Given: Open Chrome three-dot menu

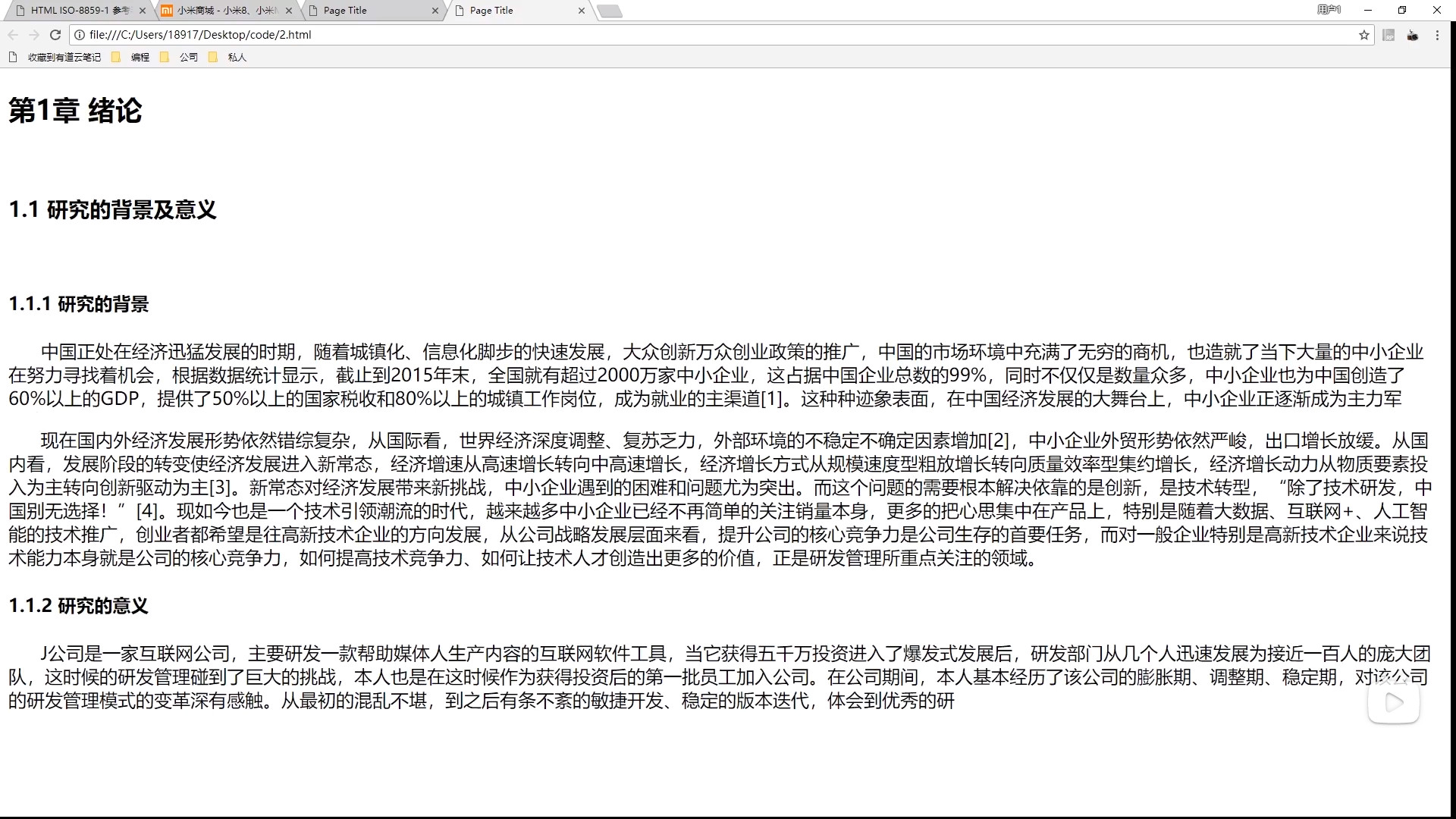Looking at the screenshot, I should pyautogui.click(x=1437, y=35).
